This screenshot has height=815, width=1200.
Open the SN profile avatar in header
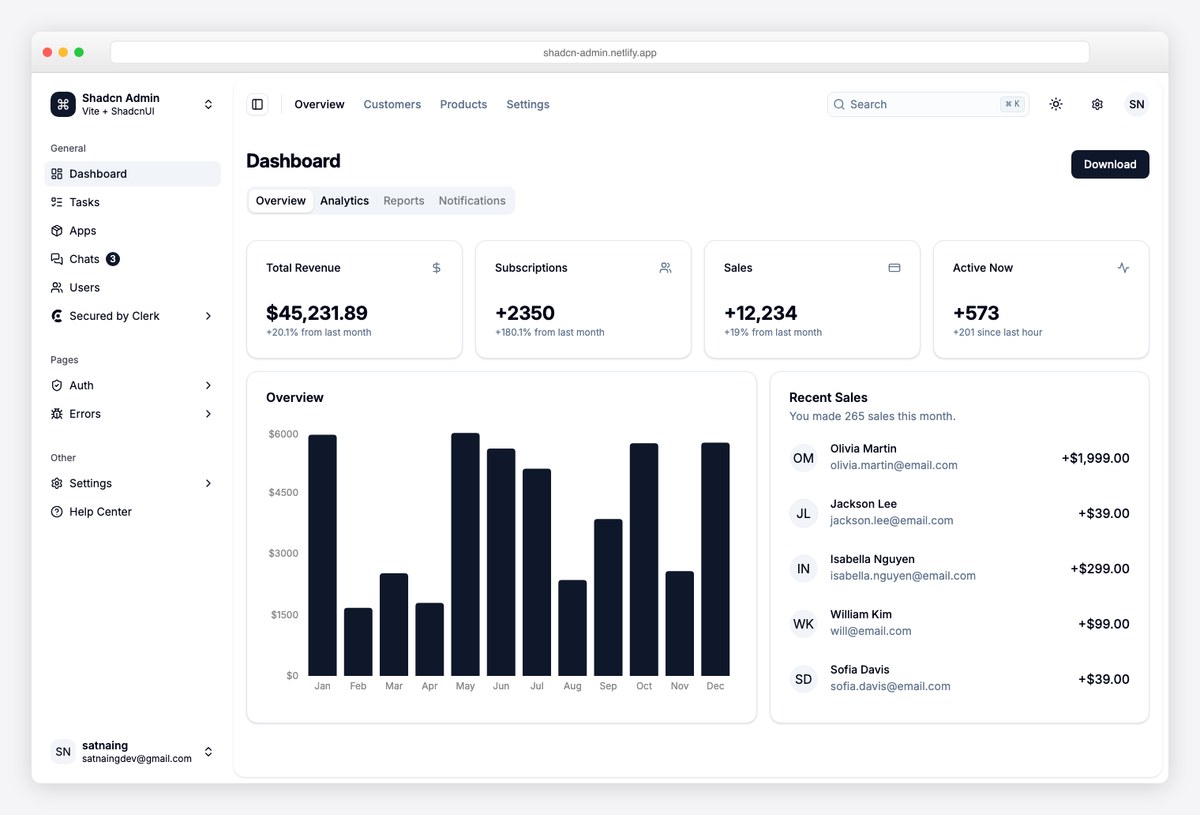pyautogui.click(x=1136, y=104)
